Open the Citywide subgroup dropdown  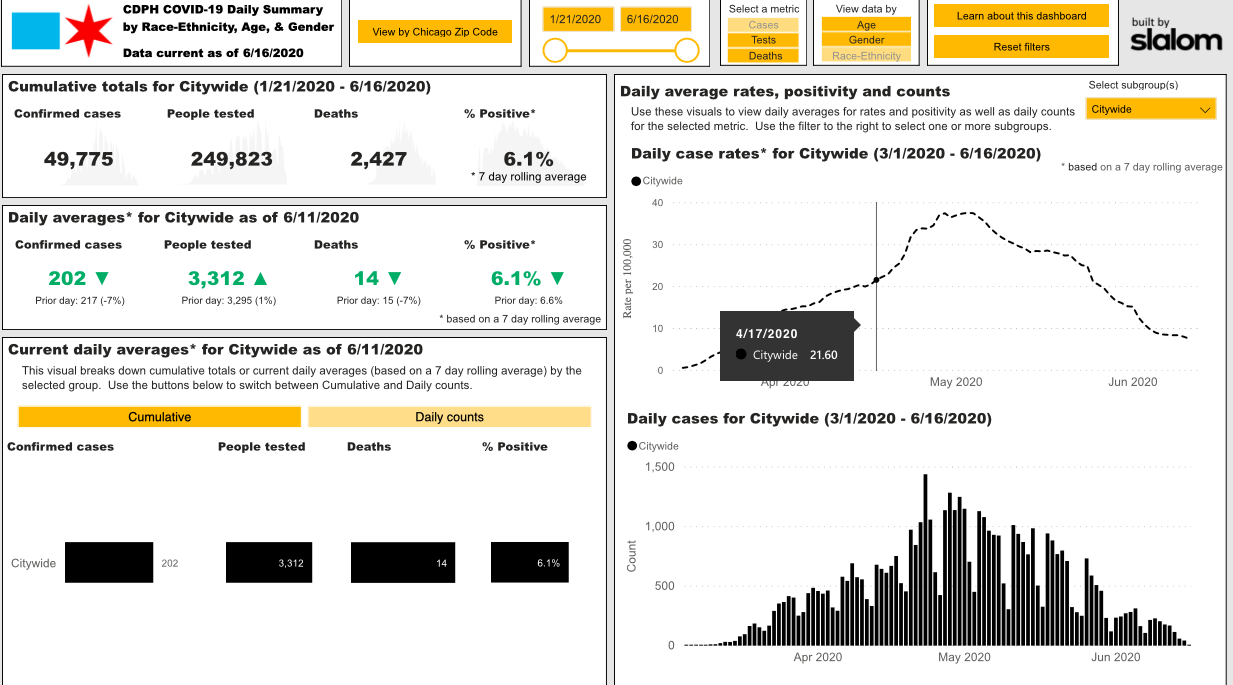1151,109
